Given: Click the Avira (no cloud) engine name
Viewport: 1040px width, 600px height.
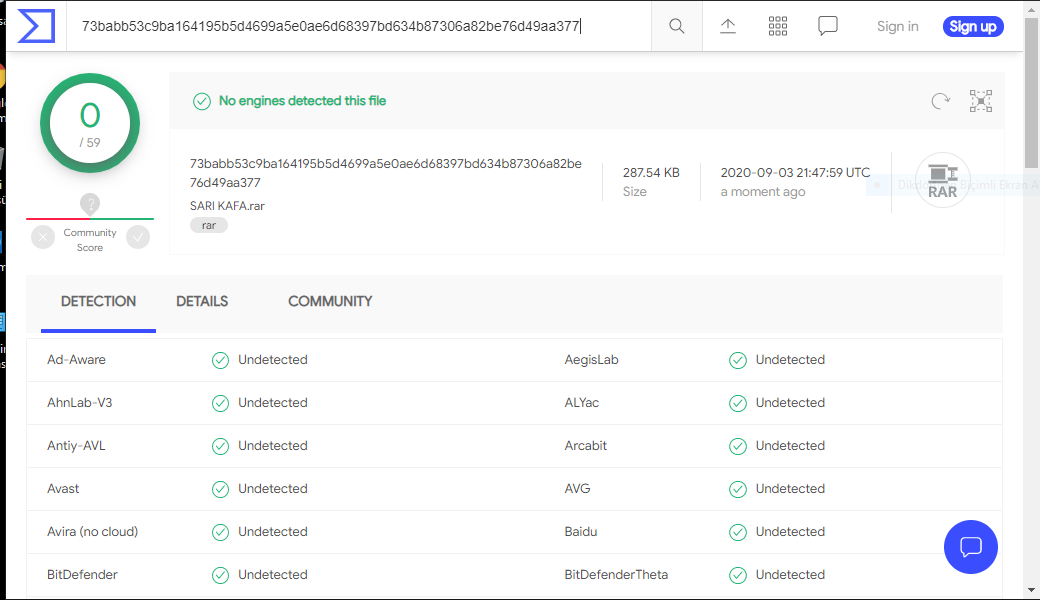Looking at the screenshot, I should point(92,532).
